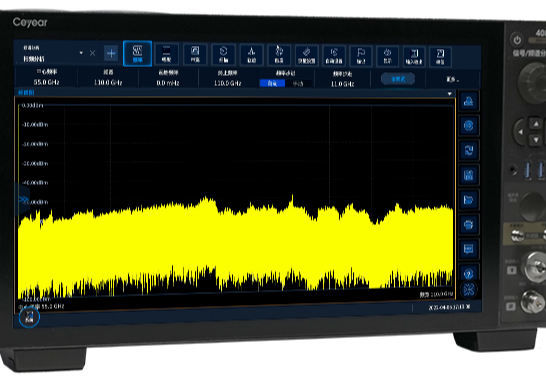Screen dimensions: 546x379
Task: Click the open folder icon in right sidebar
Action: [468, 200]
